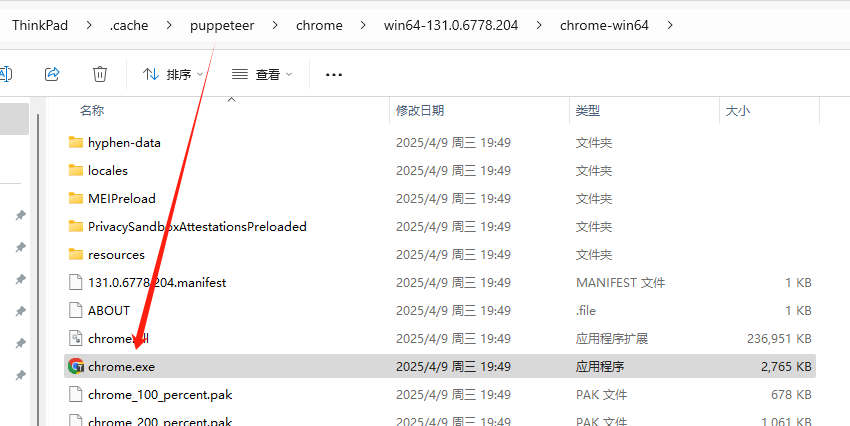Click the chrome_100_percent.pak file icon
Image resolution: width=850 pixels, height=426 pixels.
75,395
